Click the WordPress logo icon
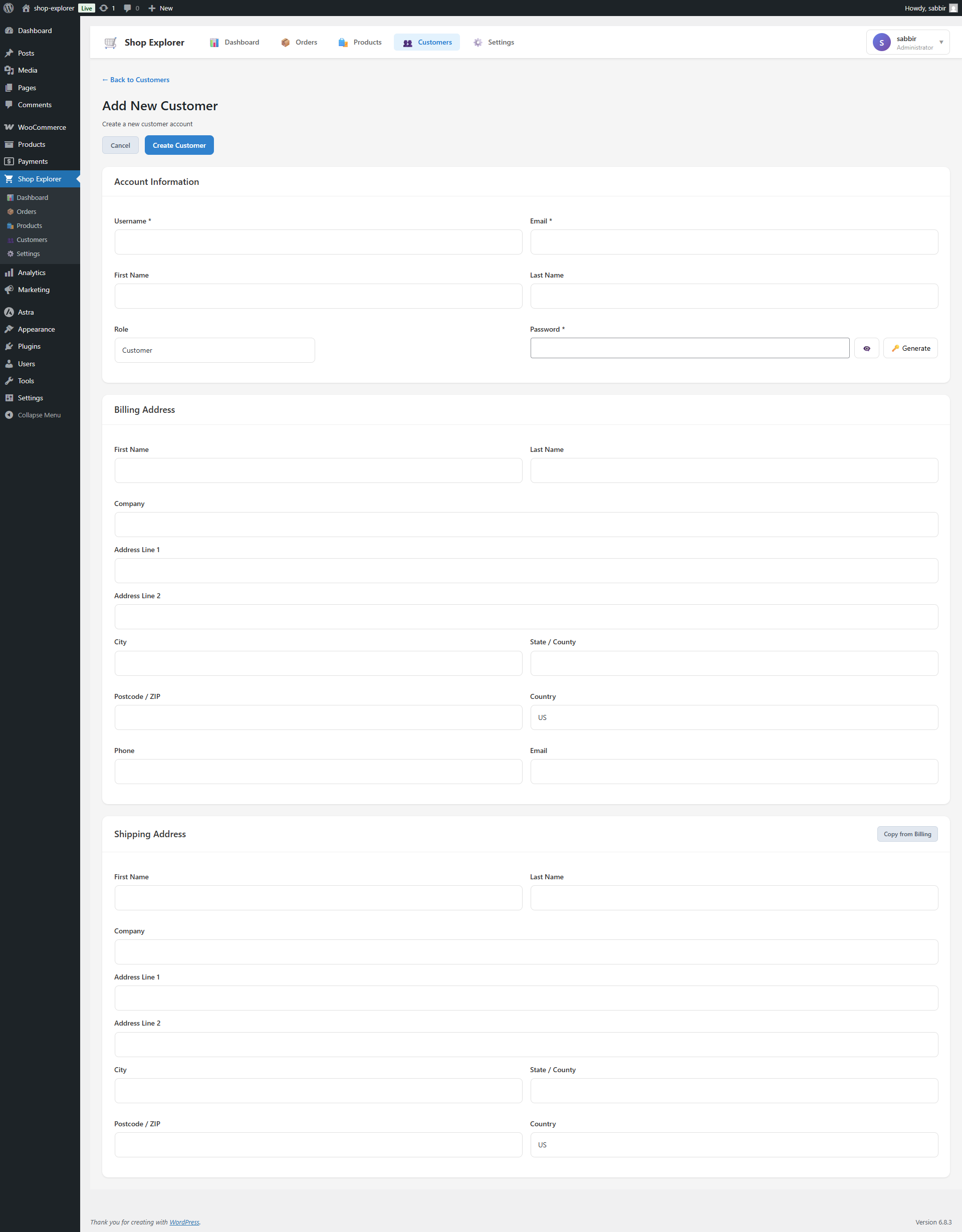This screenshot has width=962, height=1232. coord(9,8)
